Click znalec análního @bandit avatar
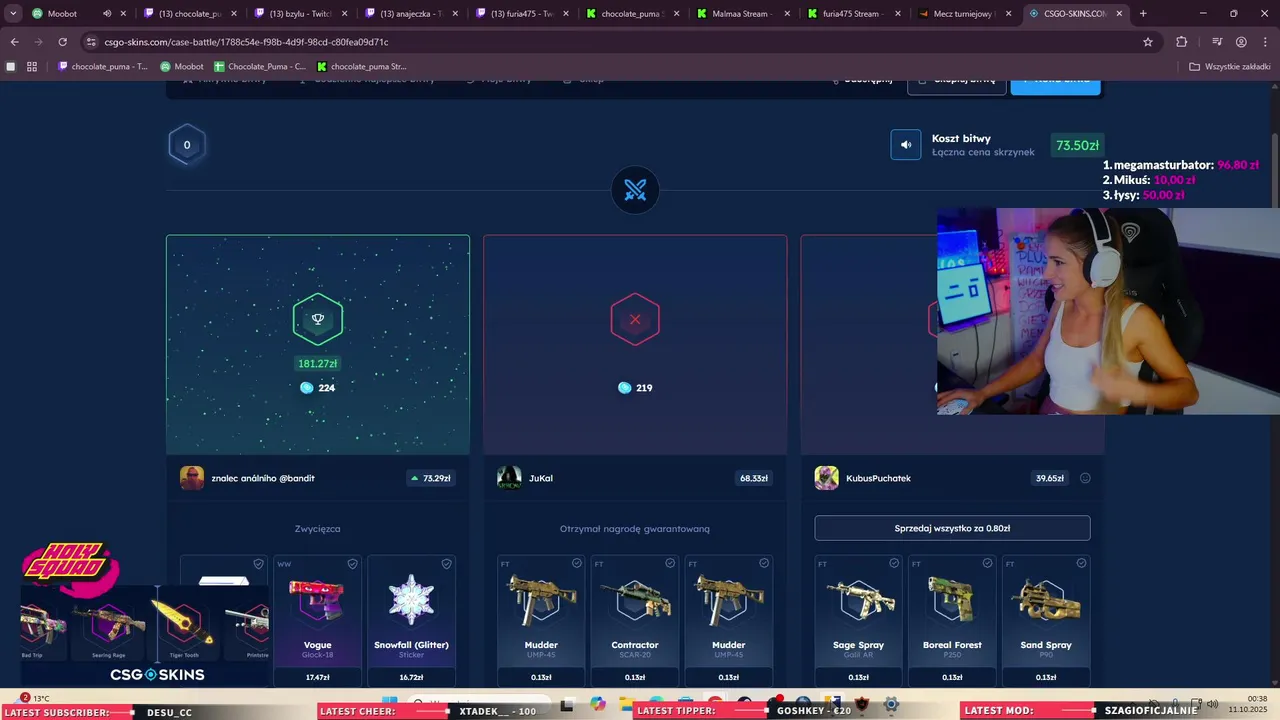The width and height of the screenshot is (1280, 720). 192,478
